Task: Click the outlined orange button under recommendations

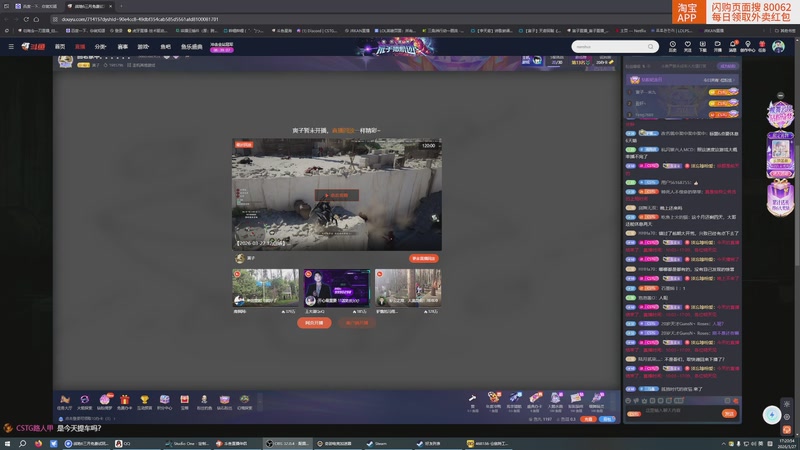Action: (x=357, y=323)
